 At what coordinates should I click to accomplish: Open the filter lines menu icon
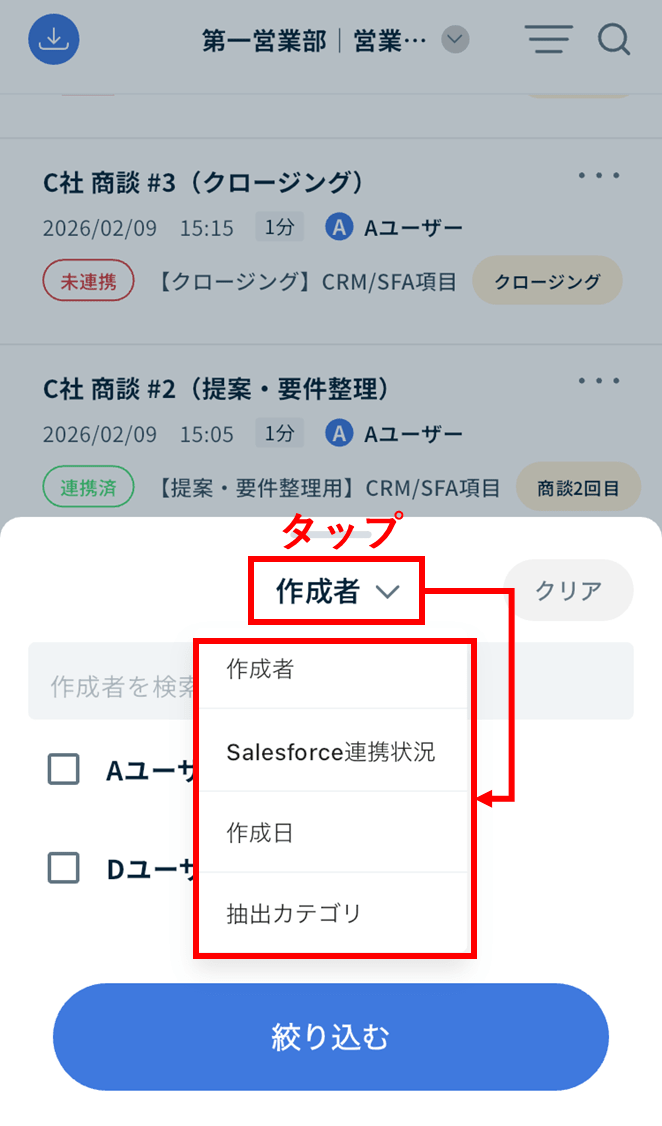548,40
